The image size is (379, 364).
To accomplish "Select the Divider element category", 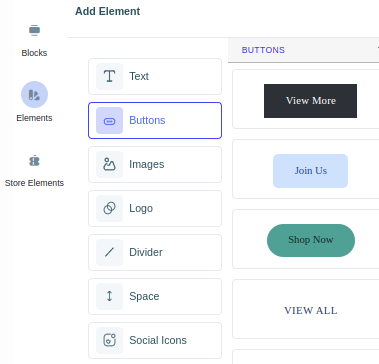I will 155,252.
